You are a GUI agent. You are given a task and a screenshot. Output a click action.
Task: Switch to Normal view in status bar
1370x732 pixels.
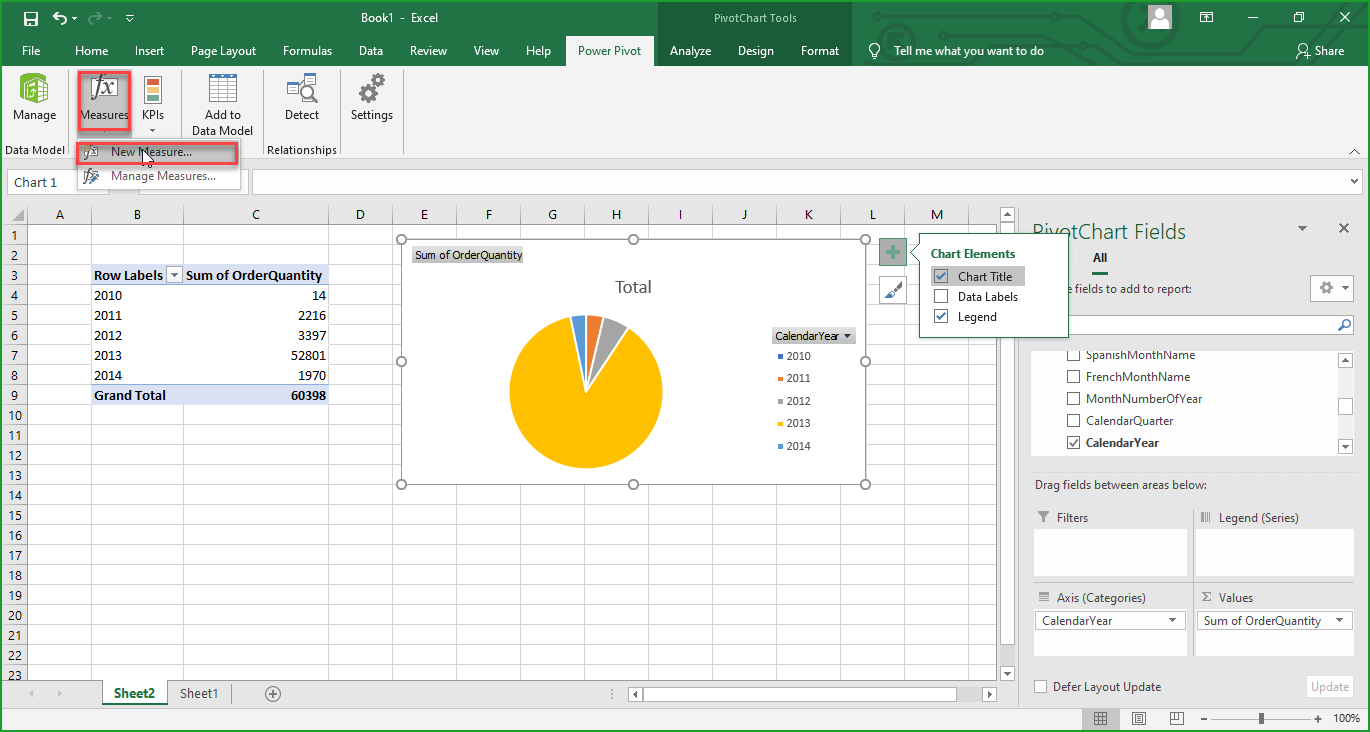pyautogui.click(x=1100, y=718)
